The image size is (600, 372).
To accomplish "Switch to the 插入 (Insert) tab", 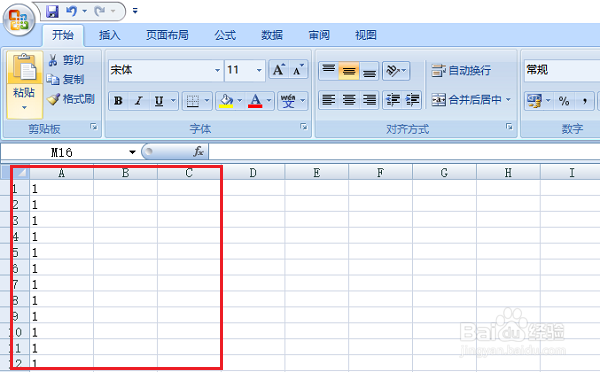I will pyautogui.click(x=109, y=35).
